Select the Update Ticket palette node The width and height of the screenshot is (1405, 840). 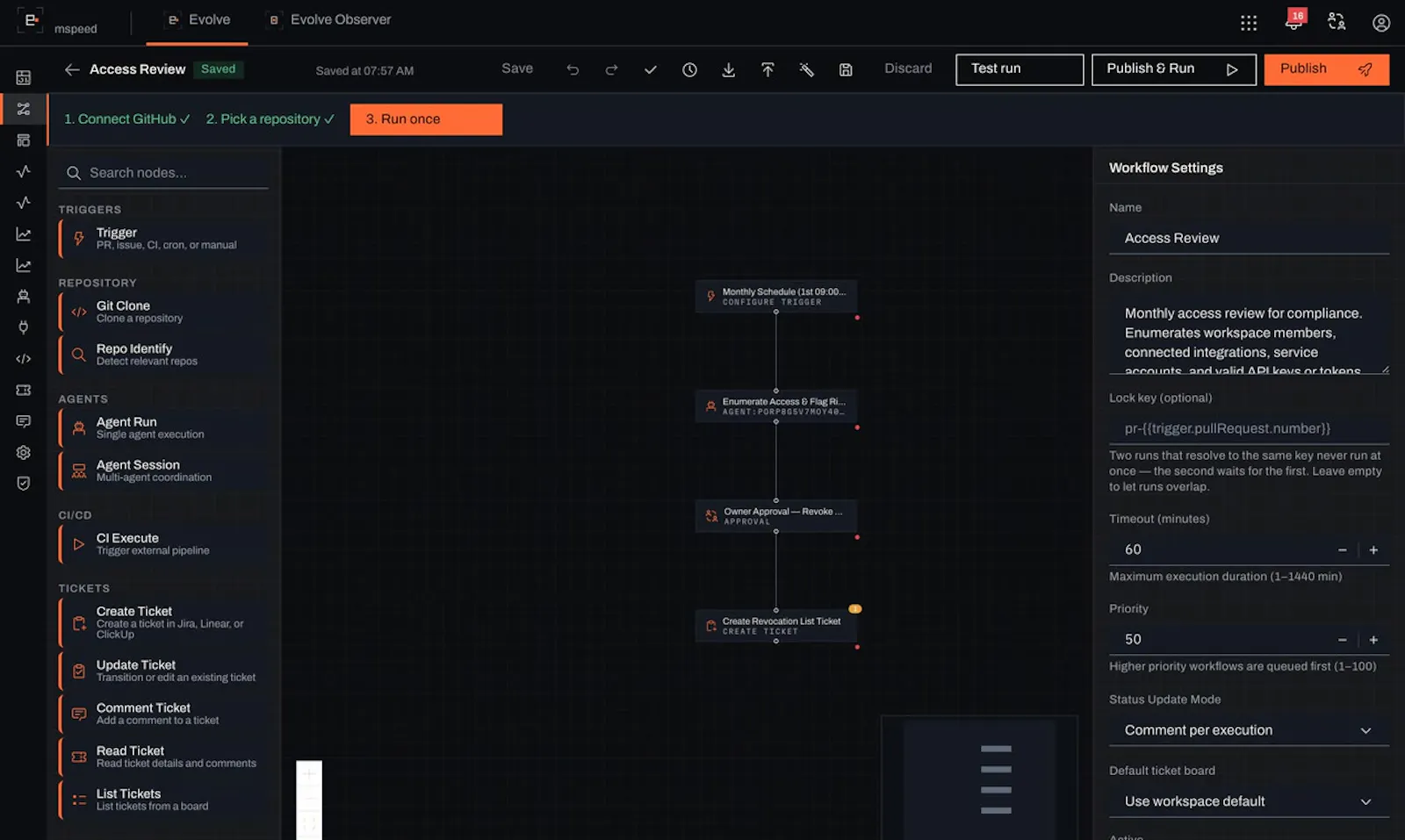coord(163,671)
